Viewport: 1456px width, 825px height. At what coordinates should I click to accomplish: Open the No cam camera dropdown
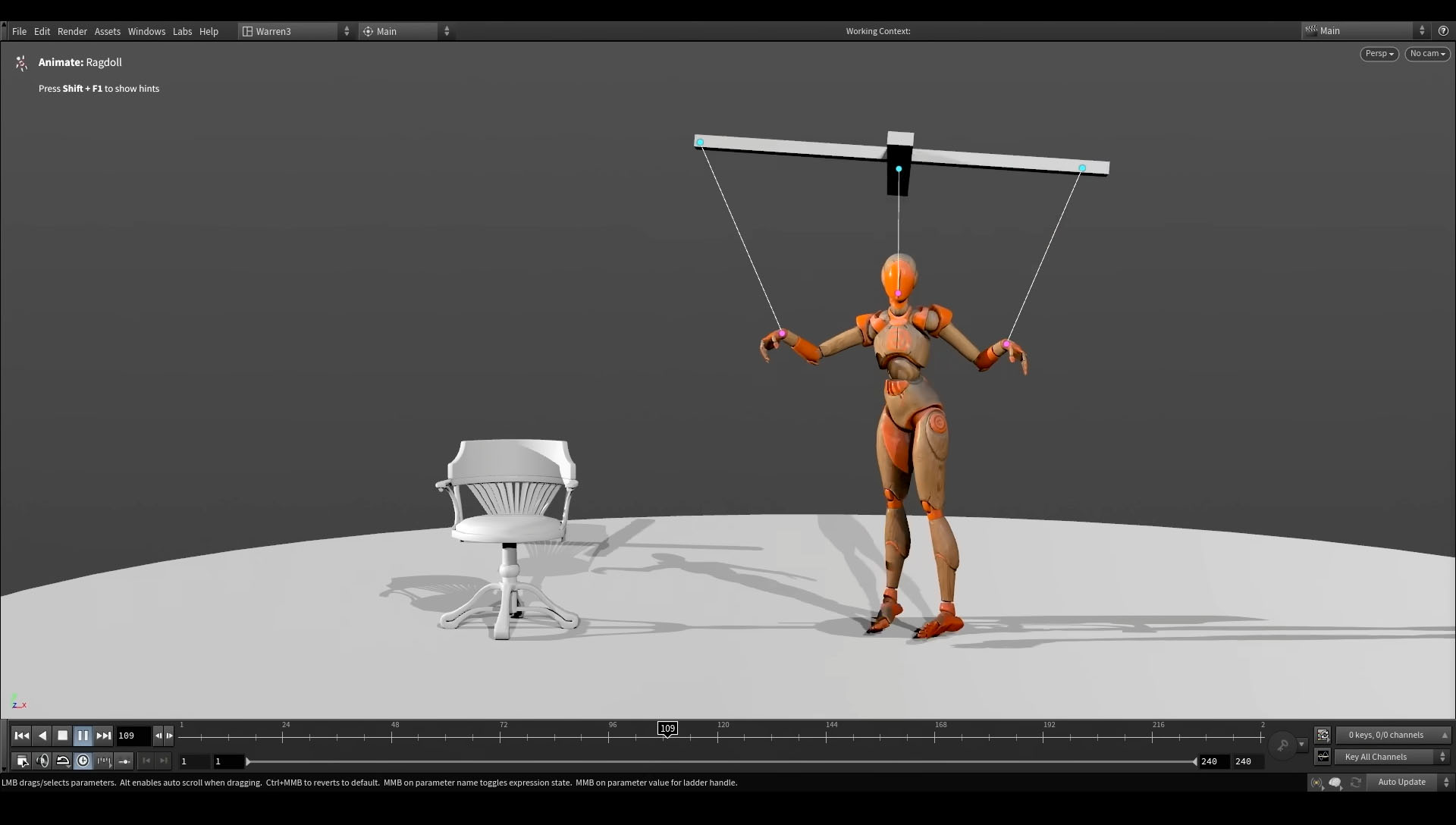pyautogui.click(x=1428, y=54)
